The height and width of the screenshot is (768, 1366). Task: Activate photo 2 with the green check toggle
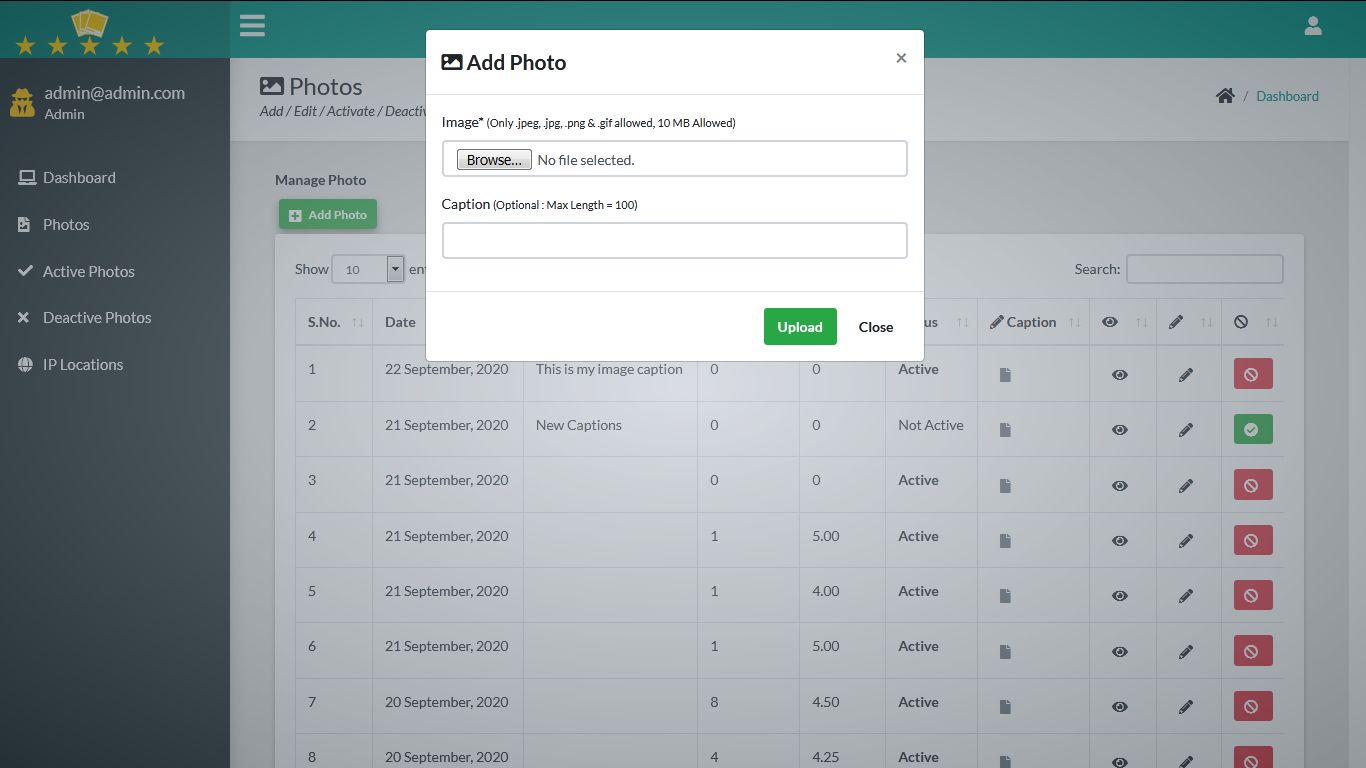tap(1252, 429)
